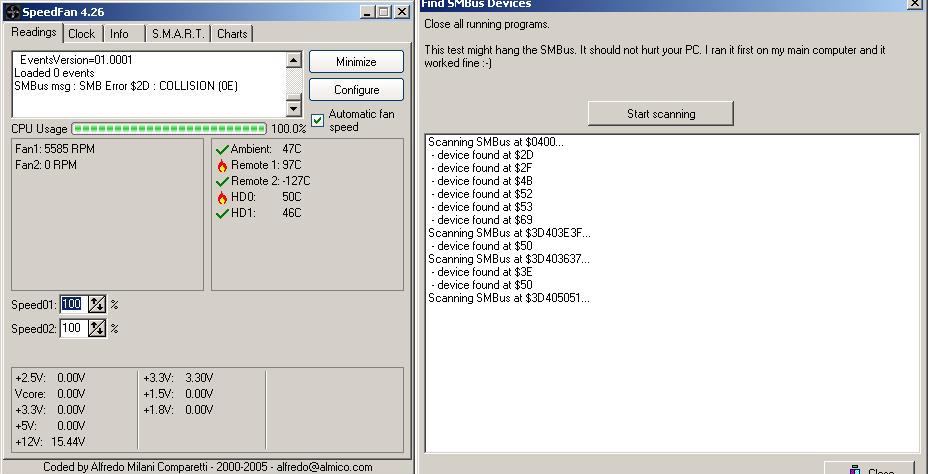
Task: Click the +1.5V: 0.00V reading
Action: (x=178, y=394)
